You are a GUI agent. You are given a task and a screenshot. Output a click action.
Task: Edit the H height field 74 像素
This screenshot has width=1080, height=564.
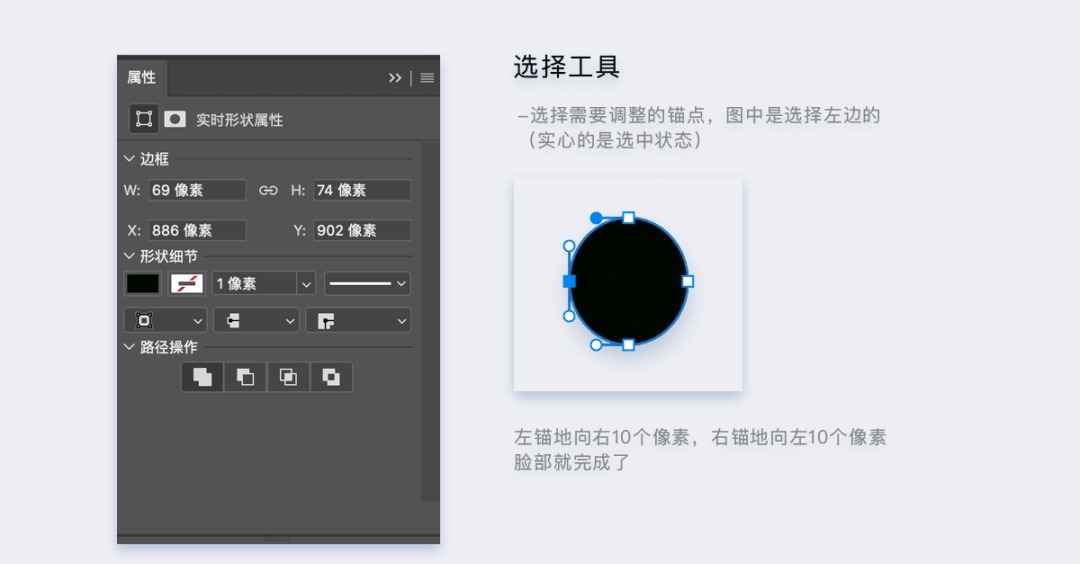coord(362,190)
